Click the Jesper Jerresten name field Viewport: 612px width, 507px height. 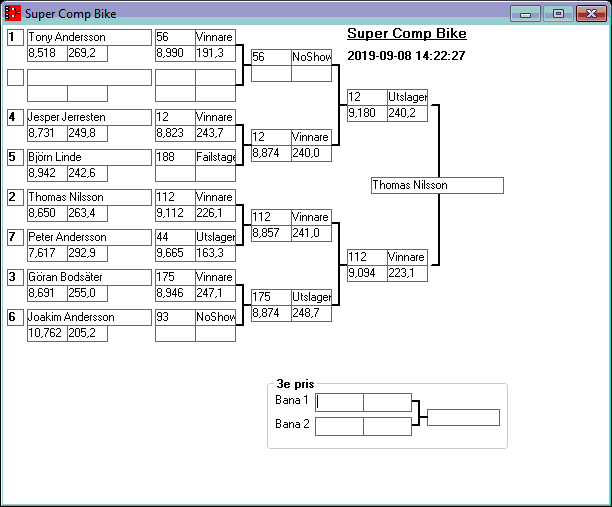pyautogui.click(x=87, y=117)
